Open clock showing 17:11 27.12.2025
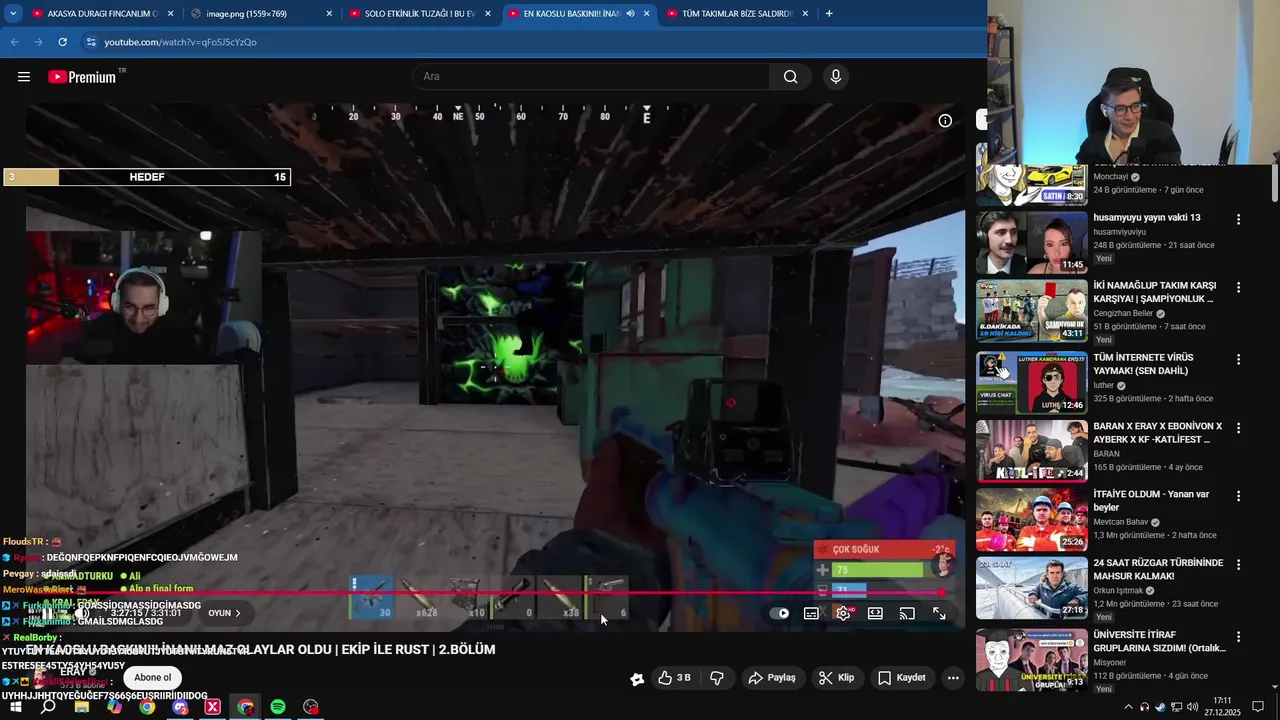 pyautogui.click(x=1222, y=707)
